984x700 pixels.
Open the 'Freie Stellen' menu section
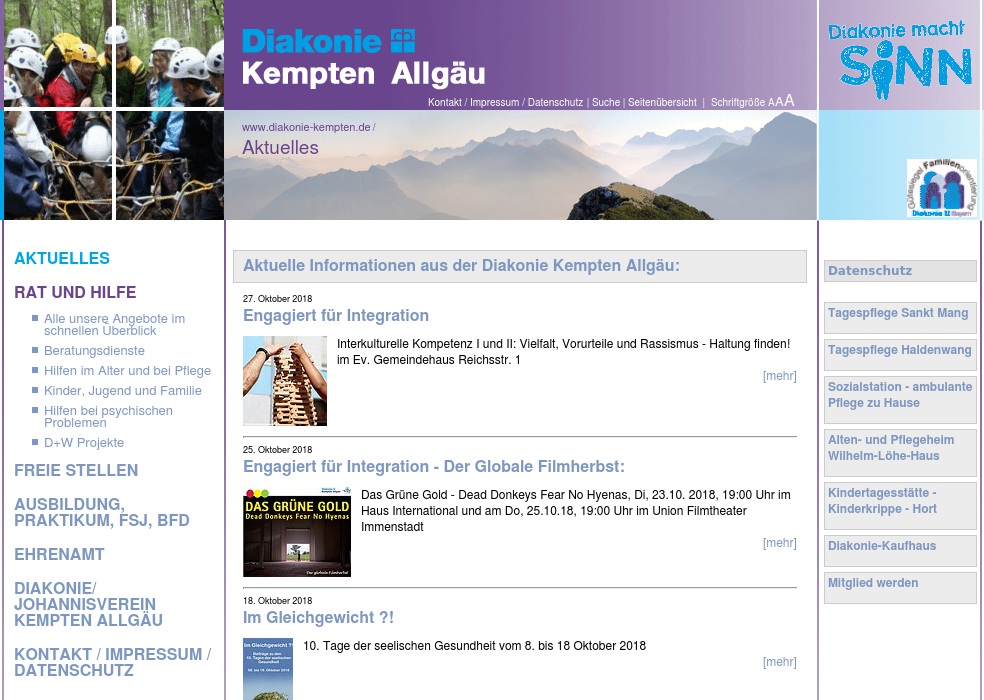[x=76, y=470]
